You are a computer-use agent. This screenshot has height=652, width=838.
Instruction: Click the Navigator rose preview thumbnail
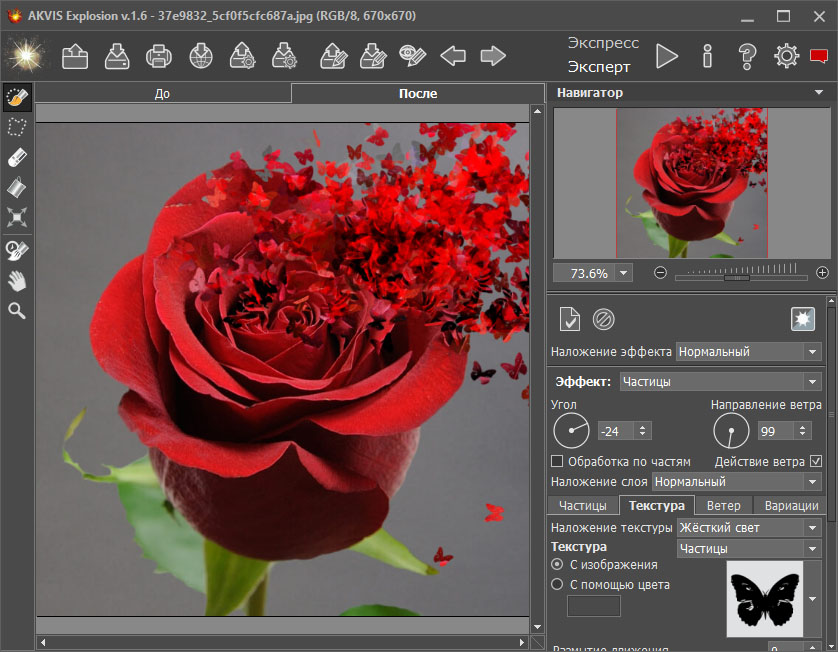(692, 183)
